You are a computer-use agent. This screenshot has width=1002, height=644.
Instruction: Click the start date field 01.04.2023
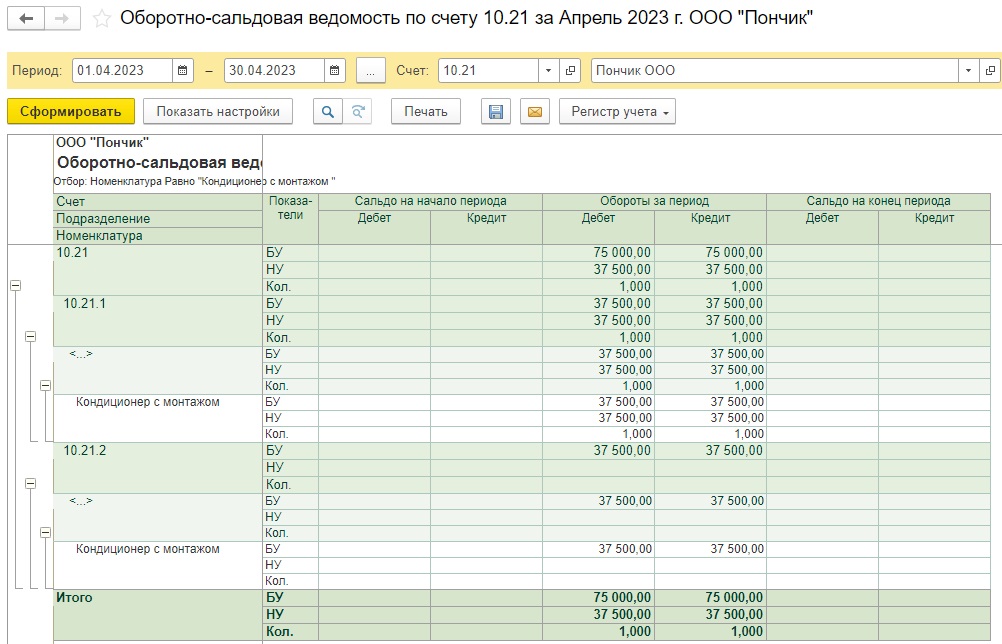[x=123, y=70]
